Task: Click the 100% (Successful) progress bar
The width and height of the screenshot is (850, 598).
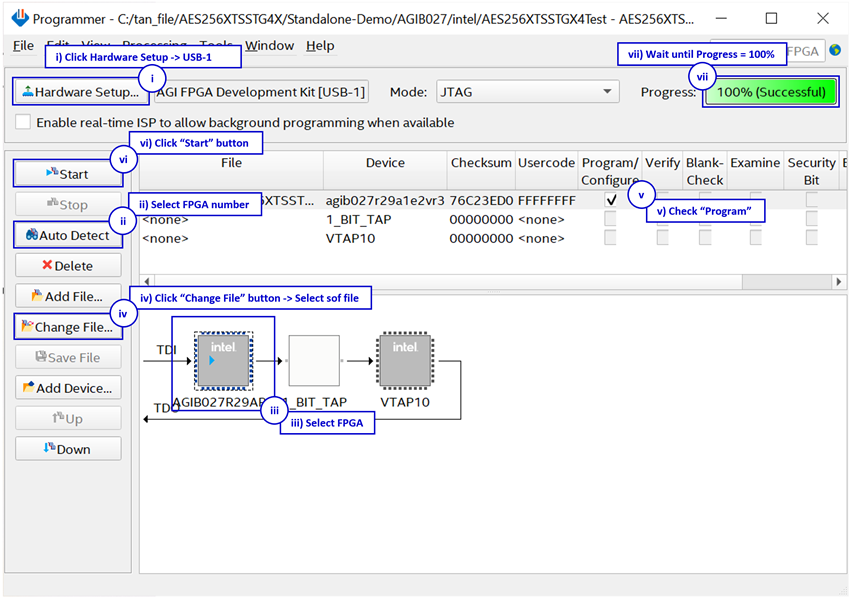Action: (x=771, y=92)
